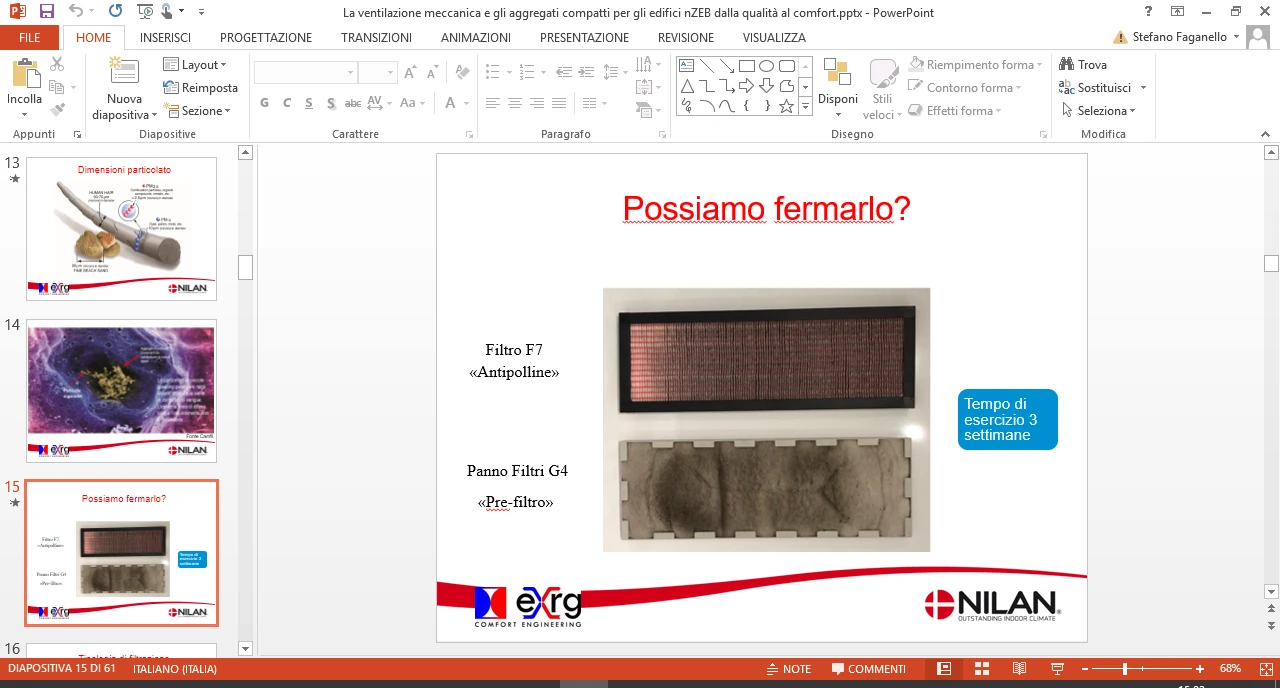Expand the Layout dropdown

click(x=195, y=65)
